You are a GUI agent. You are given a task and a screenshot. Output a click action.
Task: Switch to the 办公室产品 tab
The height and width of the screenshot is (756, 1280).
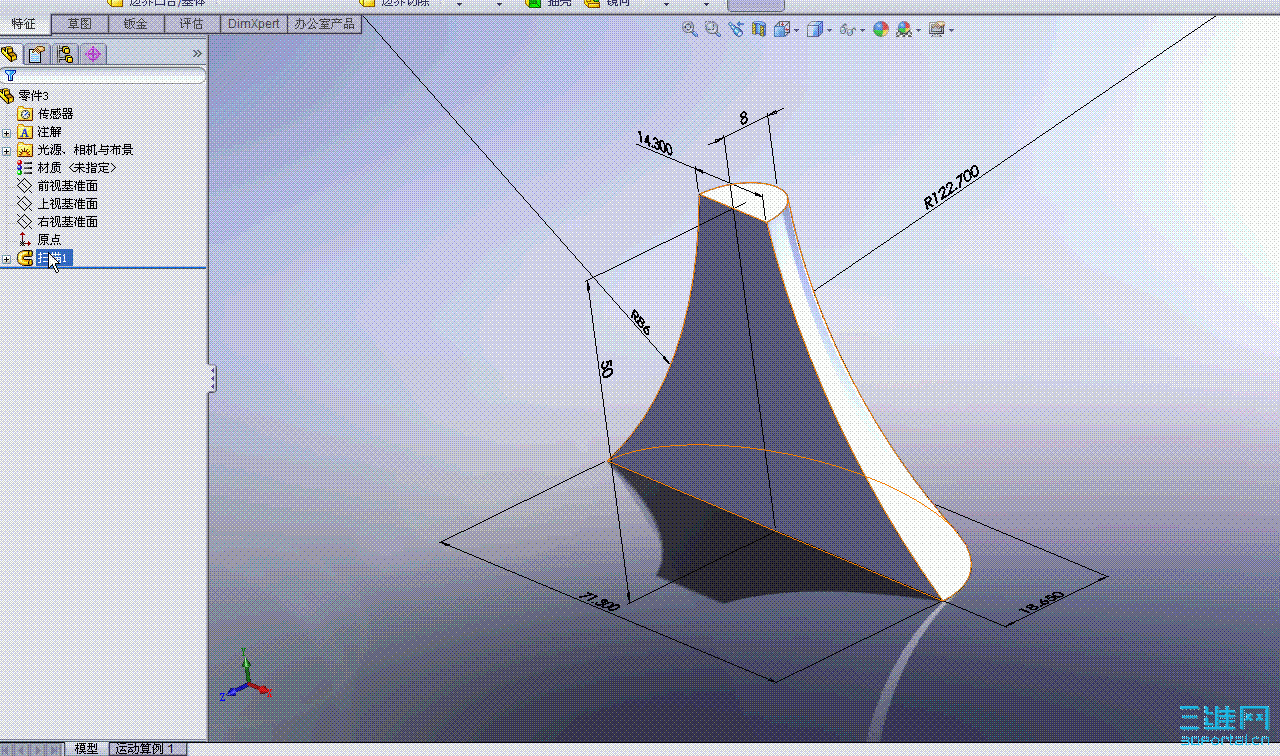(326, 24)
